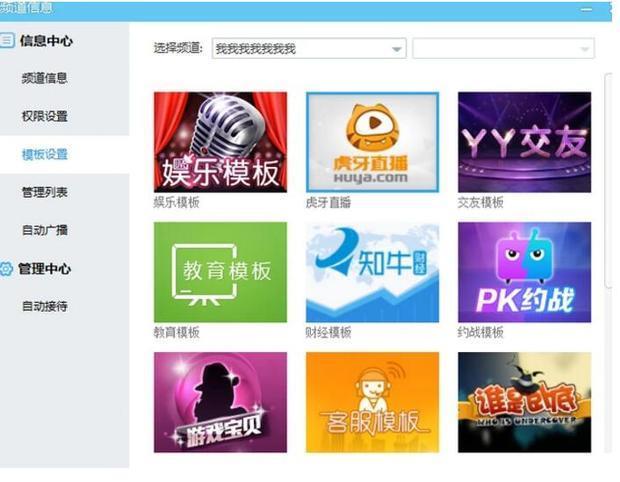
Task: Minimize the window using the title bar button
Action: click(586, 9)
